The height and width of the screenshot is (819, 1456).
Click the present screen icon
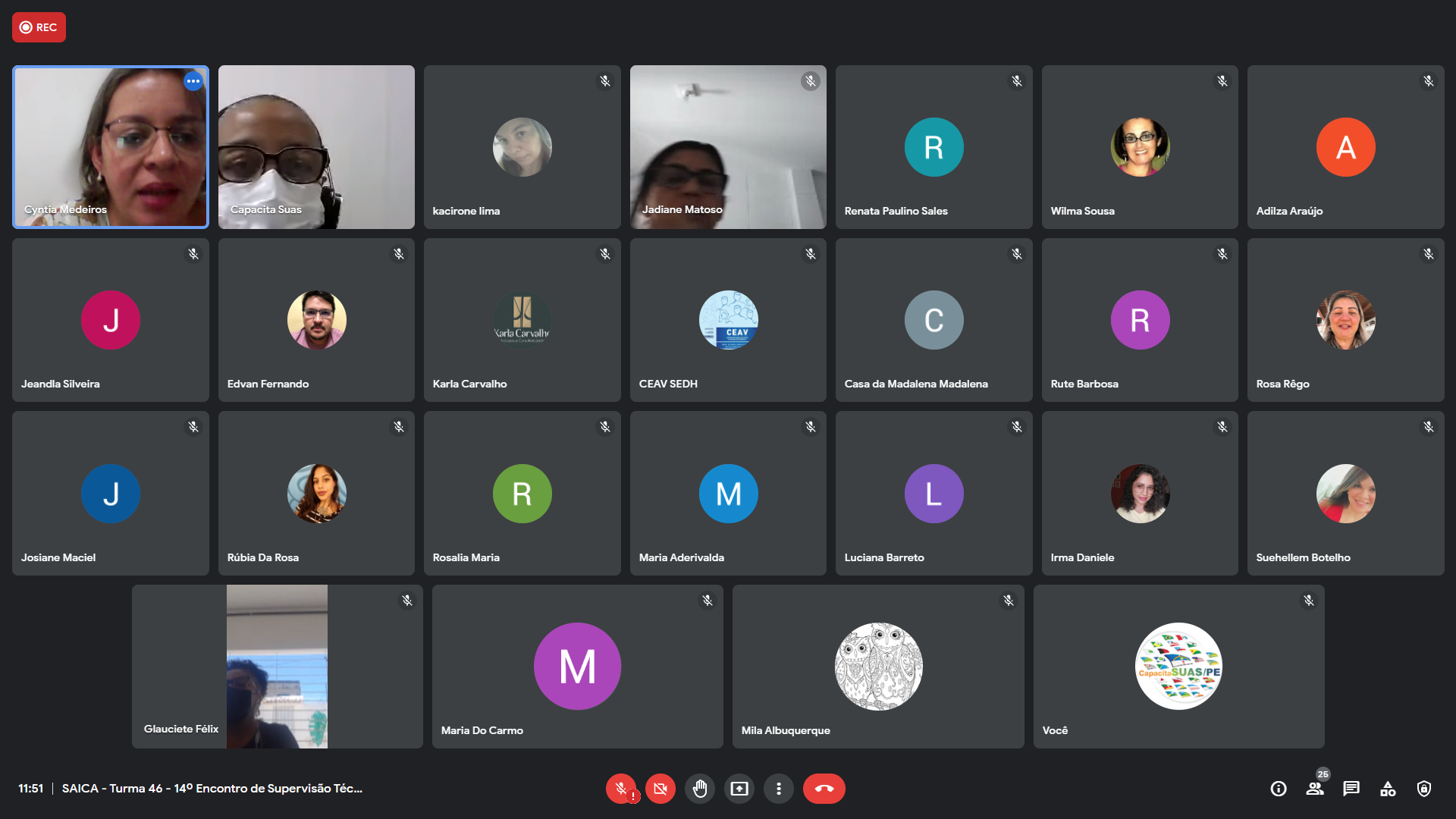tap(739, 789)
